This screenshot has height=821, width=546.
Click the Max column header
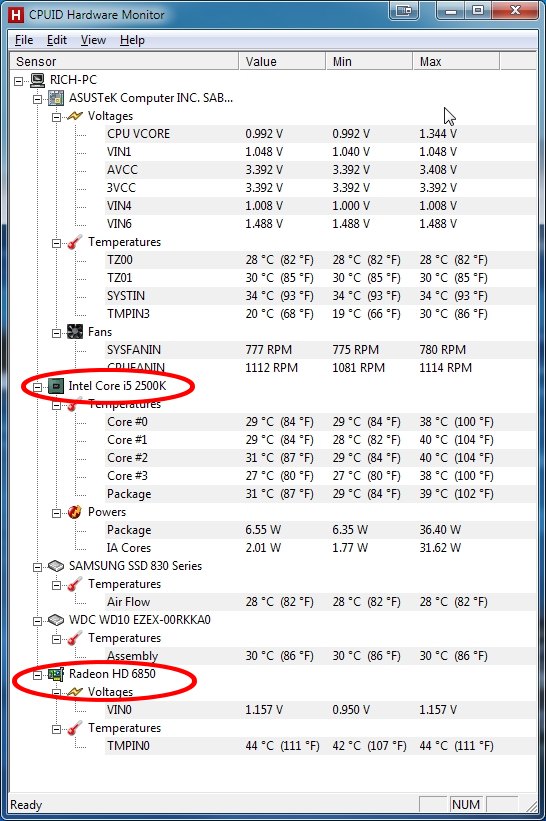pyautogui.click(x=456, y=61)
